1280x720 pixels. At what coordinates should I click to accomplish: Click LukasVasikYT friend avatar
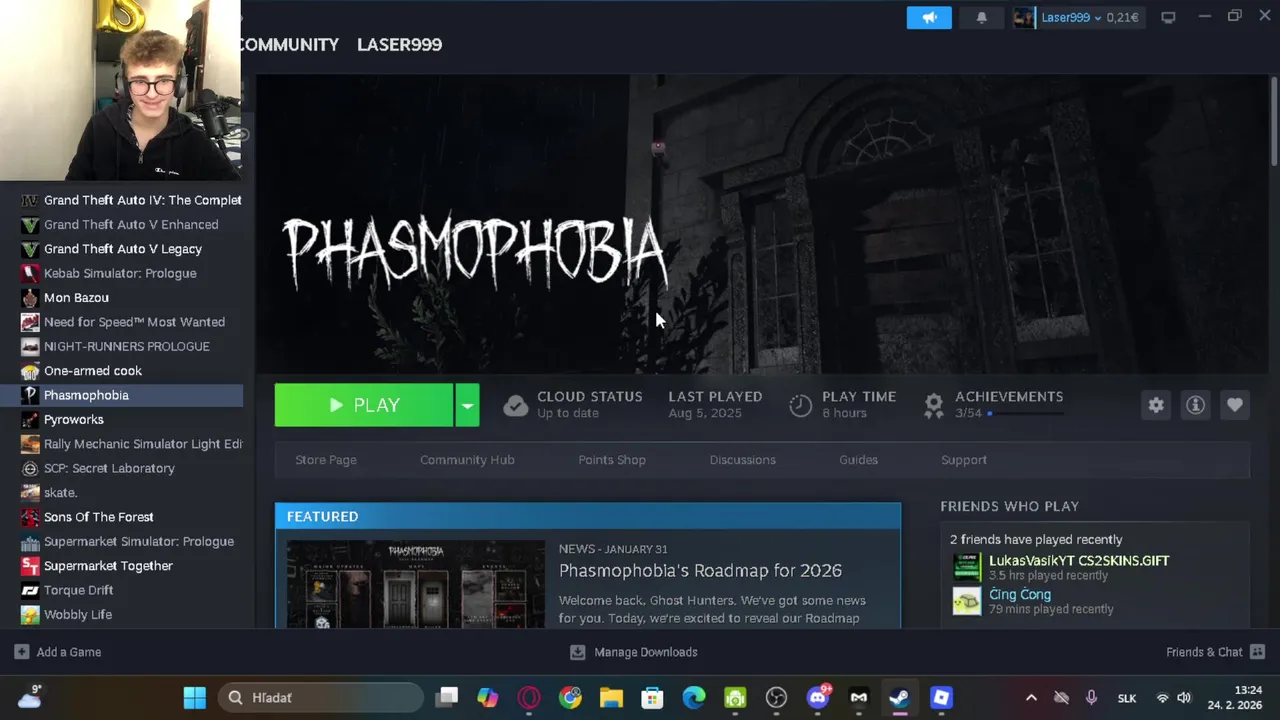967,567
